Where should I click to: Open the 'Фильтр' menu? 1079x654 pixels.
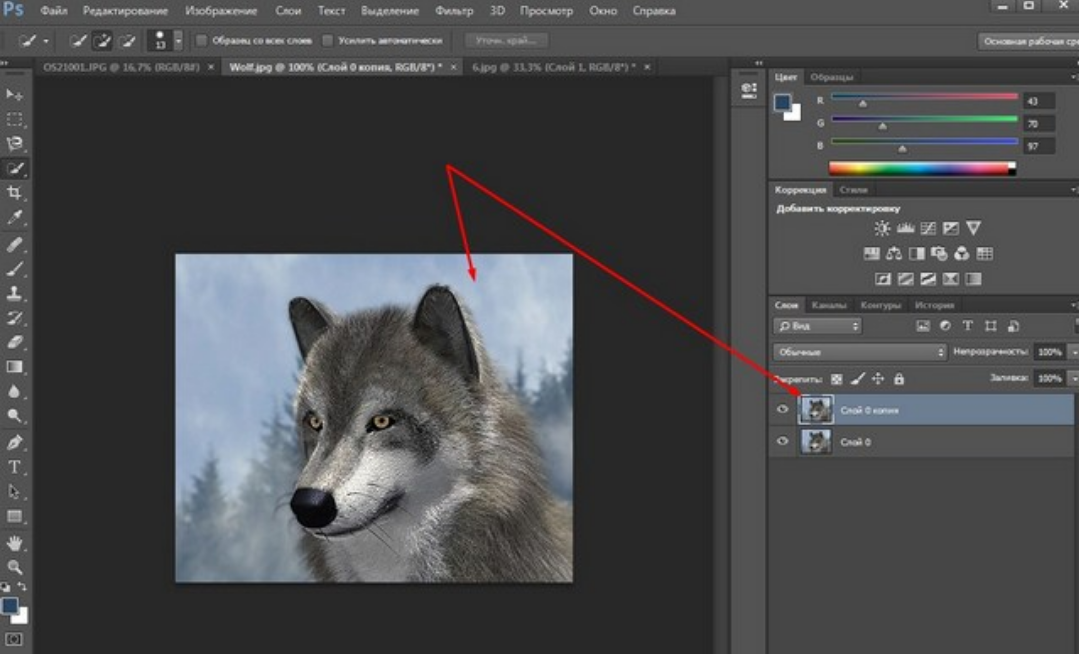click(454, 11)
